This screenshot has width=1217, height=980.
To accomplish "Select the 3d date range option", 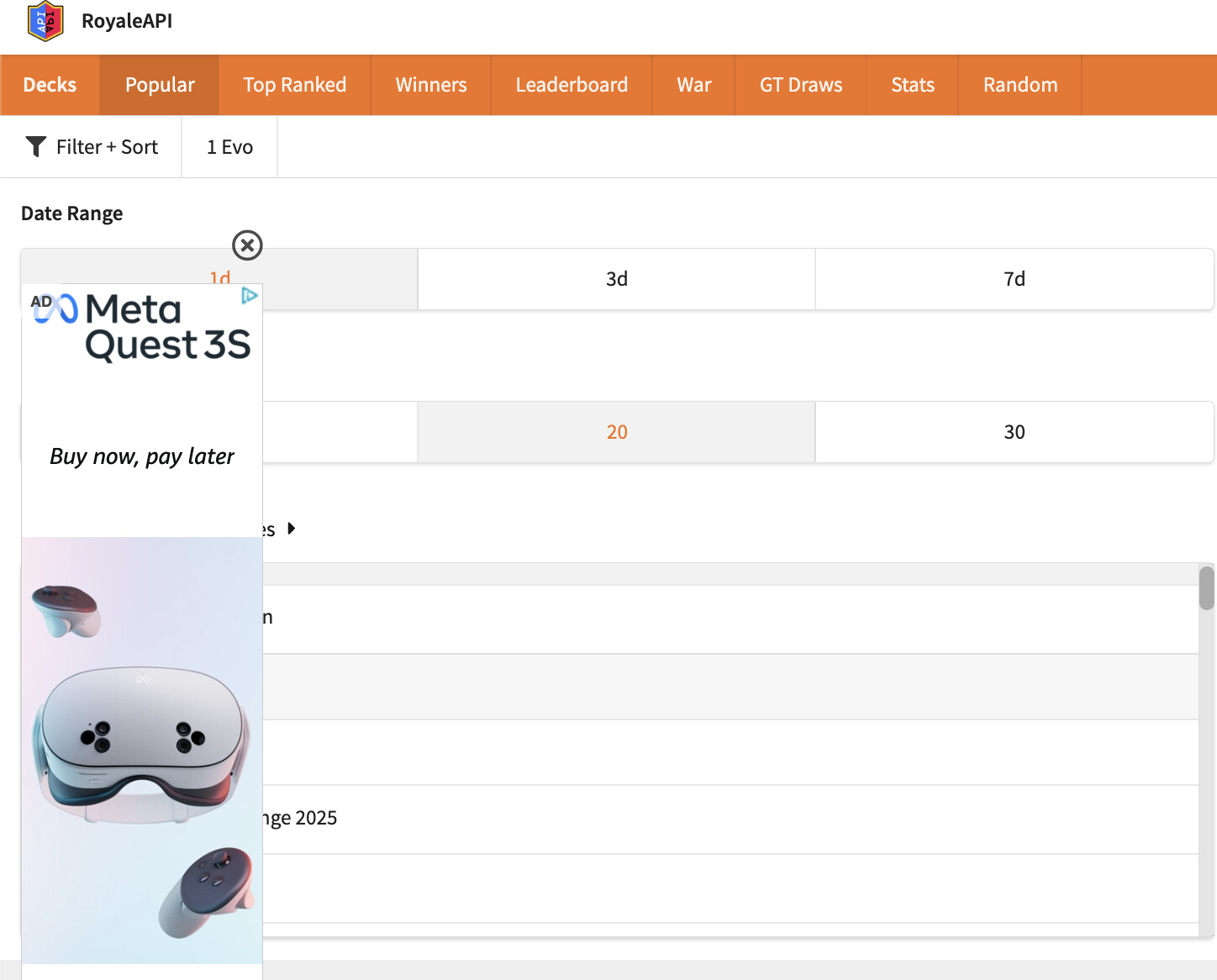I will pyautogui.click(x=616, y=279).
